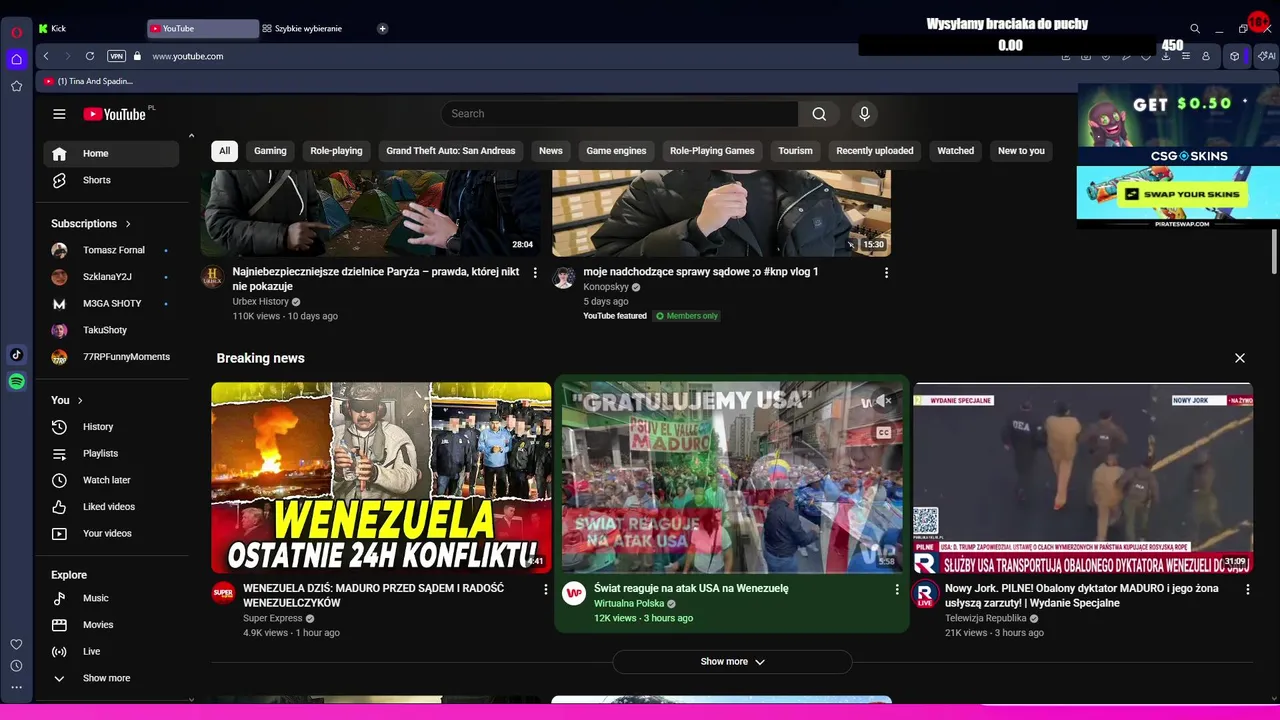Screen dimensions: 1280x720
Task: Reload the YouTube page
Action: point(90,56)
